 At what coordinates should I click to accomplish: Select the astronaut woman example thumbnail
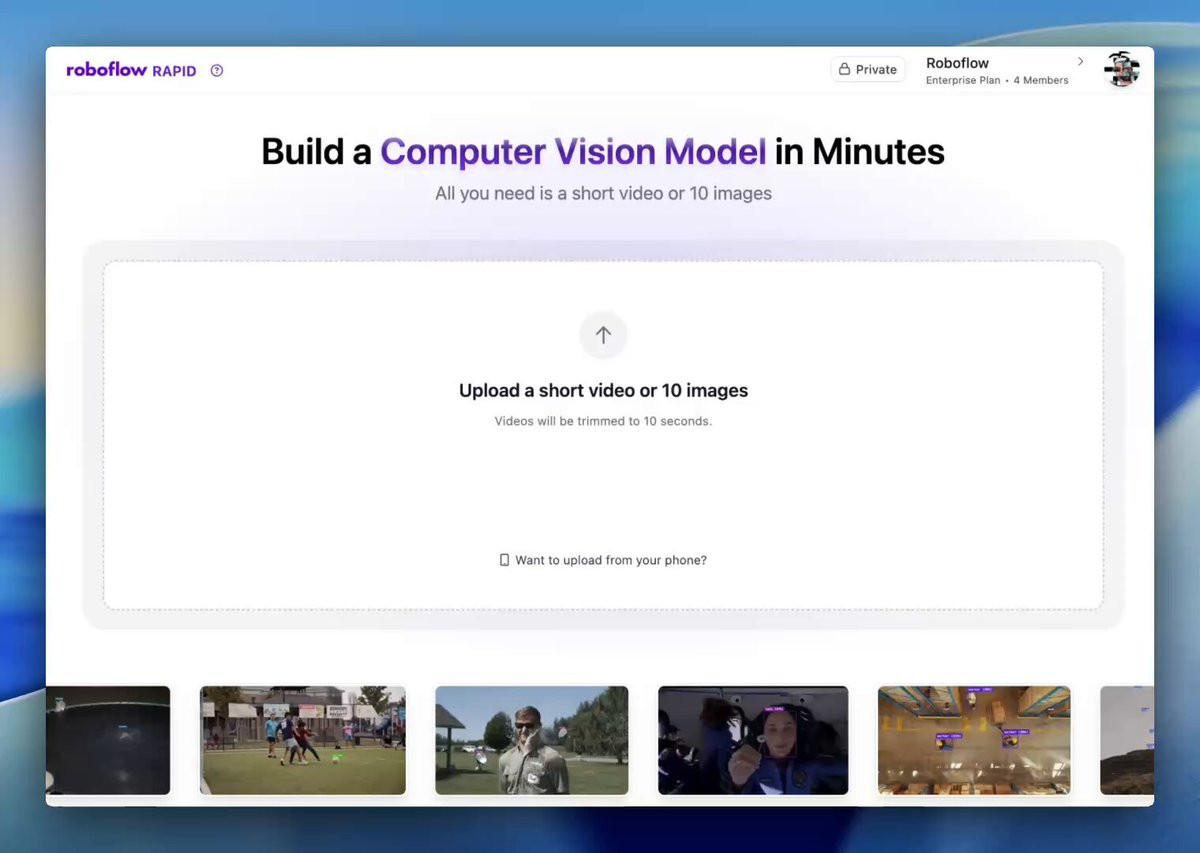coord(753,740)
